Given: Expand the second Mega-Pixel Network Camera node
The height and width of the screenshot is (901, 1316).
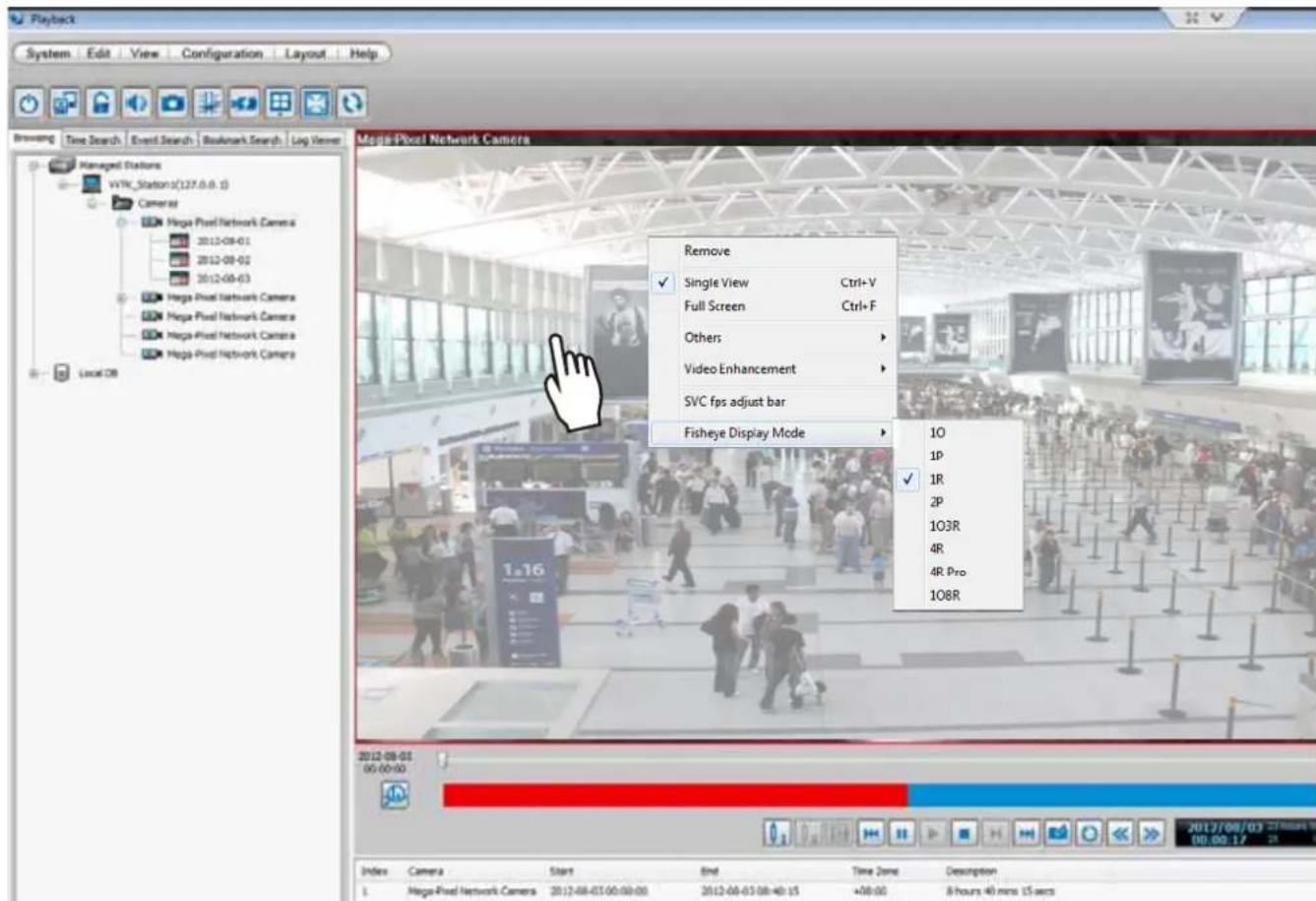Looking at the screenshot, I should (123, 297).
